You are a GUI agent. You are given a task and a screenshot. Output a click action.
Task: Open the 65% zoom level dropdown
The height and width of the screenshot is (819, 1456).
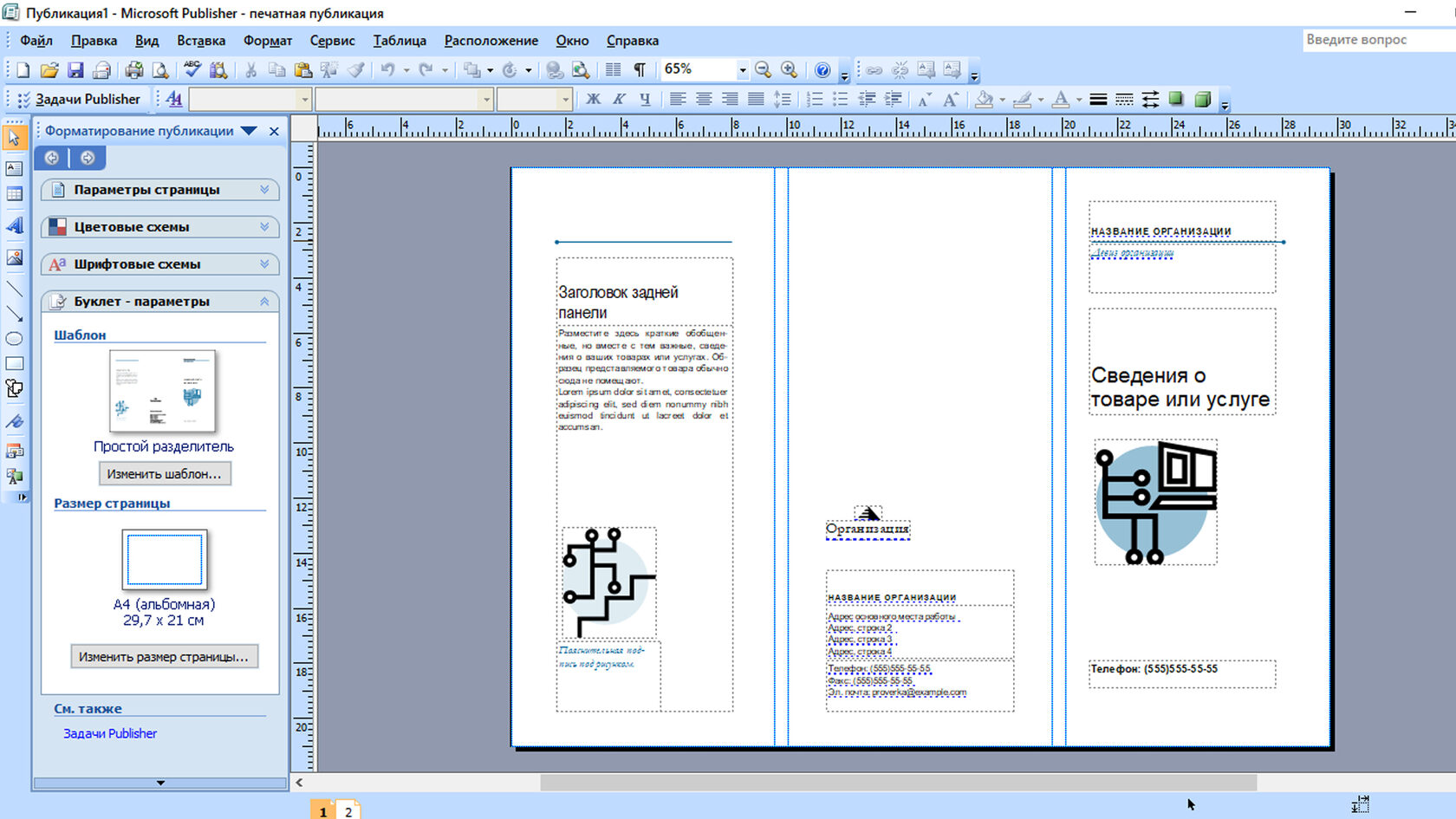pyautogui.click(x=743, y=70)
